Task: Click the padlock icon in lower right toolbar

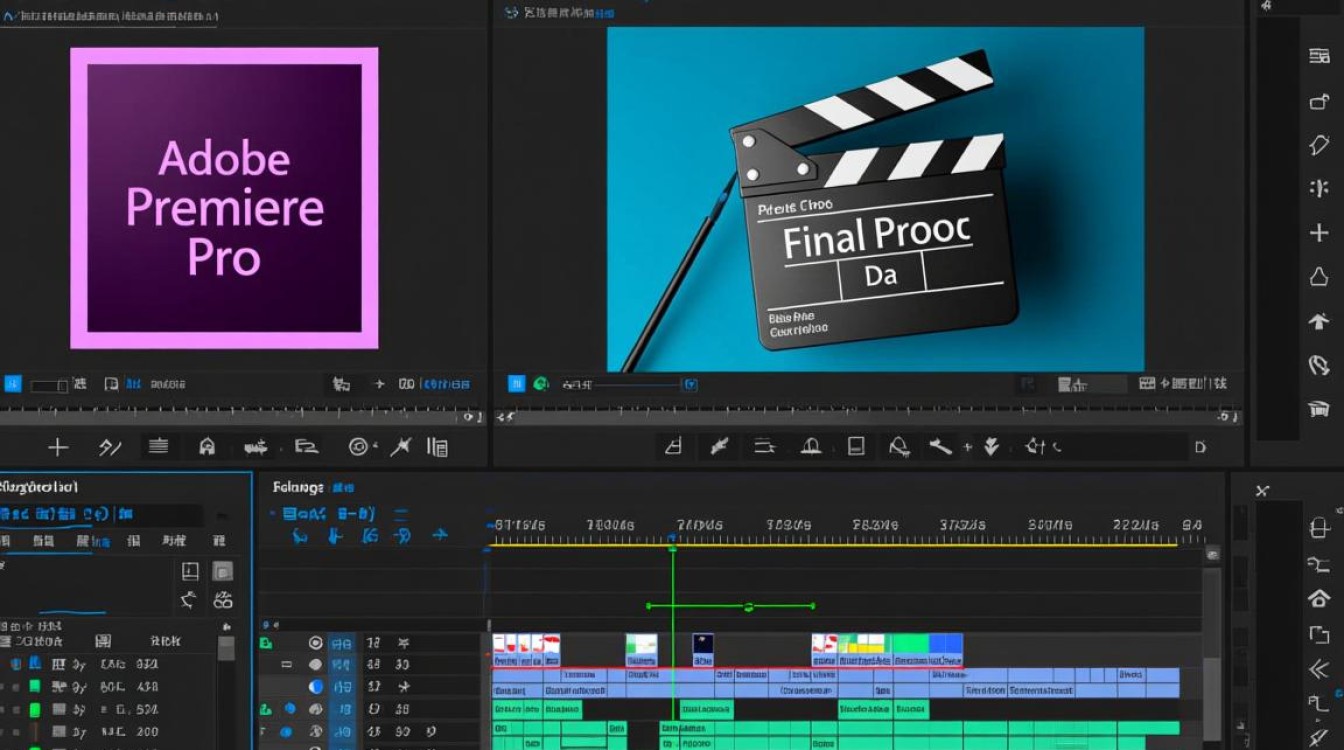Action: tap(1319, 527)
